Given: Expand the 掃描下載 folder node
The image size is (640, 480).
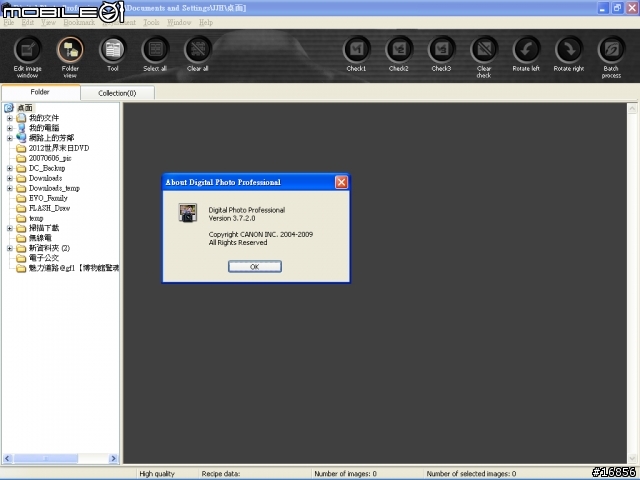Looking at the screenshot, I should (10, 228).
